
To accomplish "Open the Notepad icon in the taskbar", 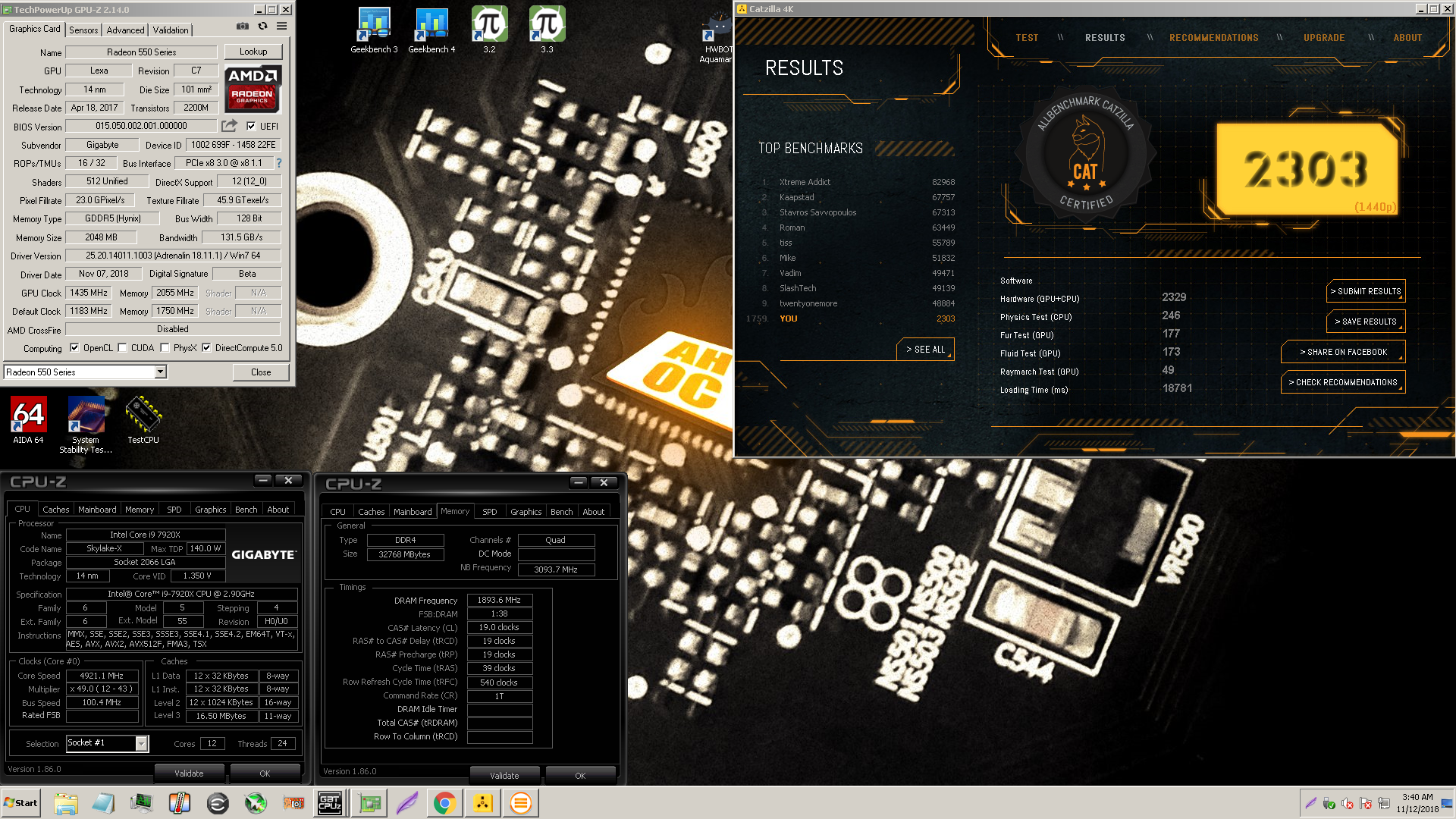I will click(x=104, y=803).
